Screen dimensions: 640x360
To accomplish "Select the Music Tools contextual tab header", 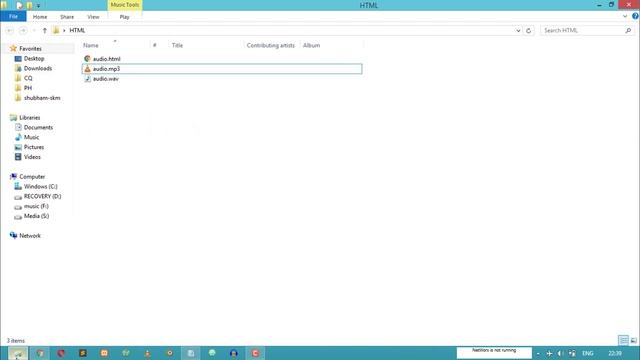I will pos(125,5).
